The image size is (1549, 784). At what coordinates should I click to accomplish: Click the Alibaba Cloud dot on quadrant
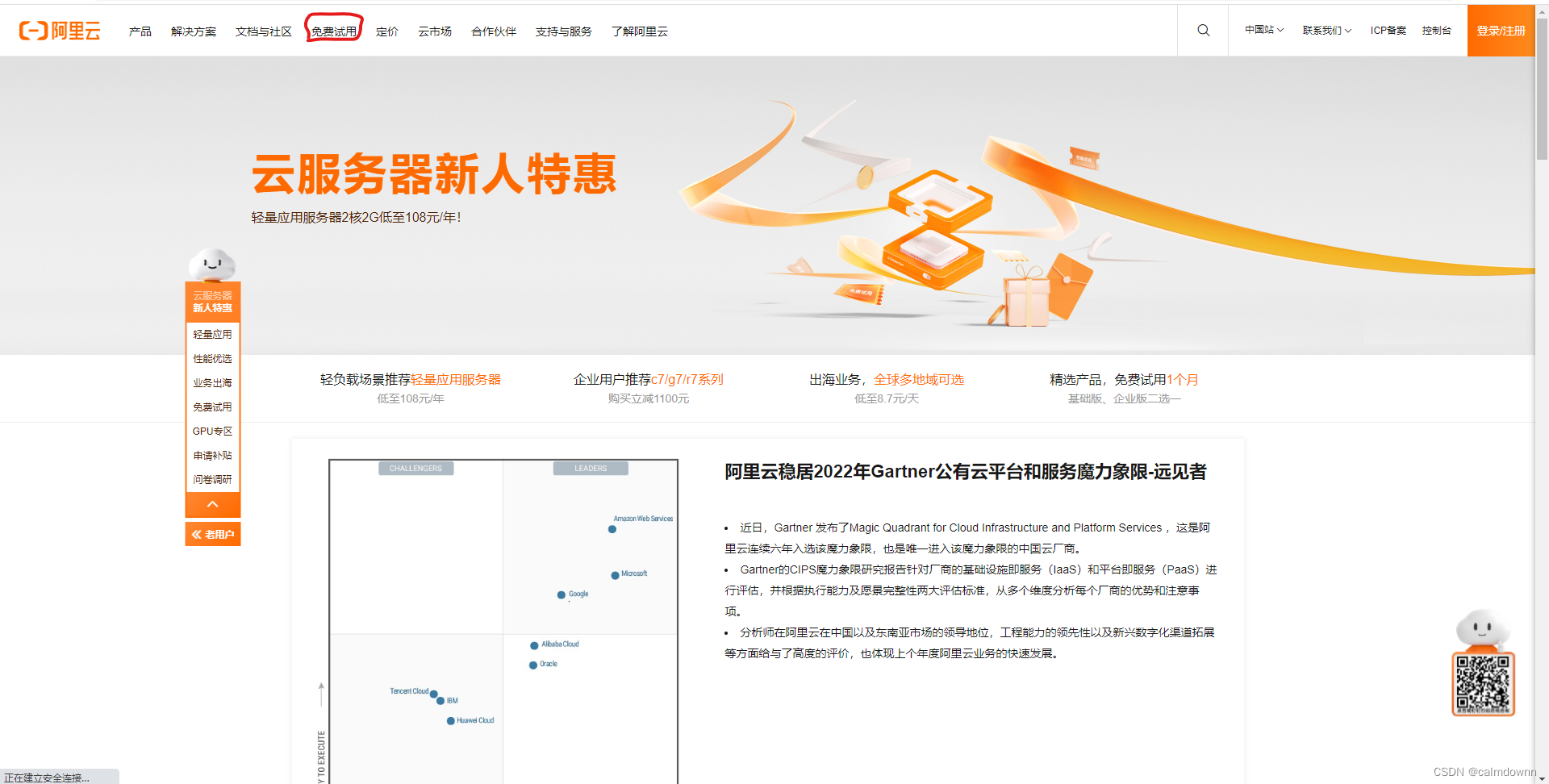coord(534,645)
